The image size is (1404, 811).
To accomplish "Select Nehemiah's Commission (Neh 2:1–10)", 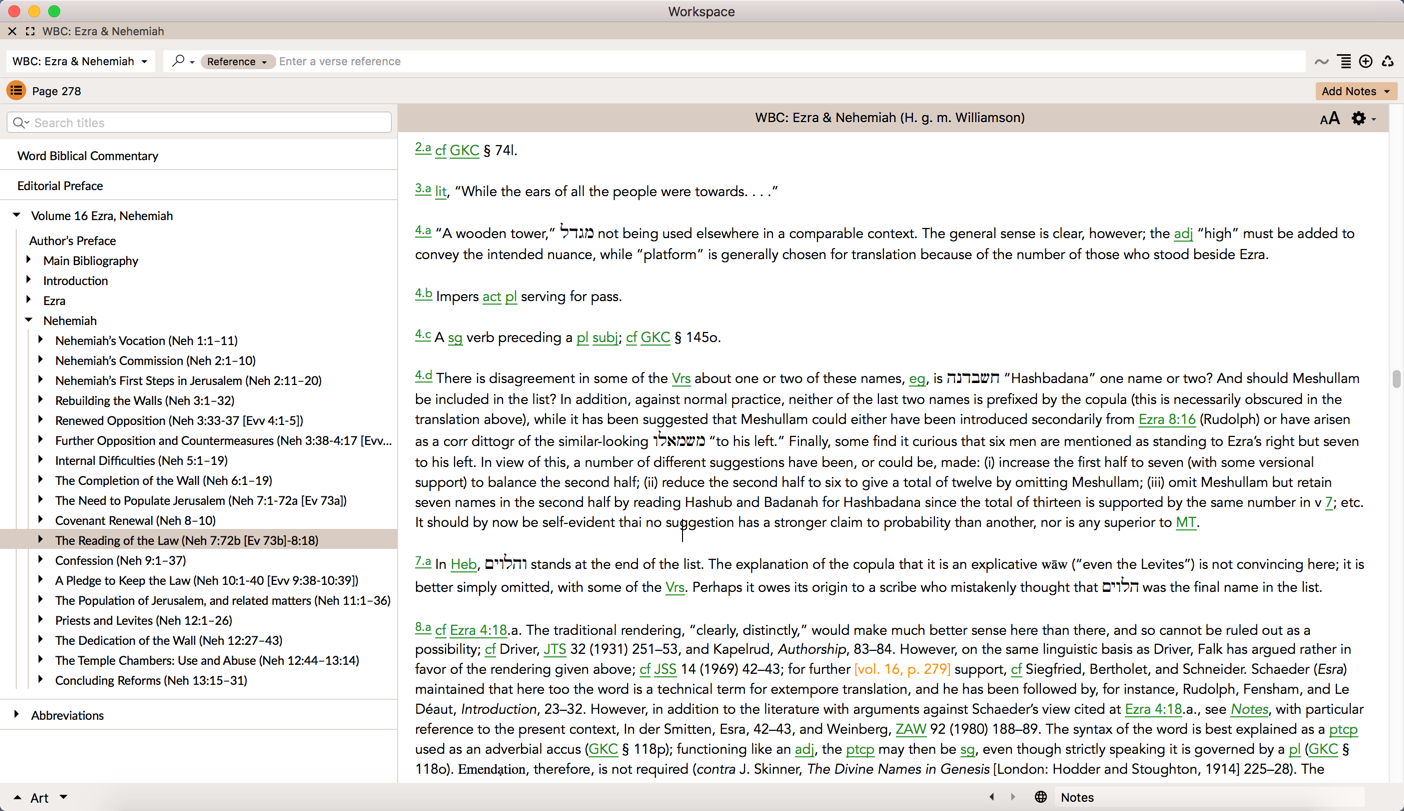I will click(x=155, y=361).
